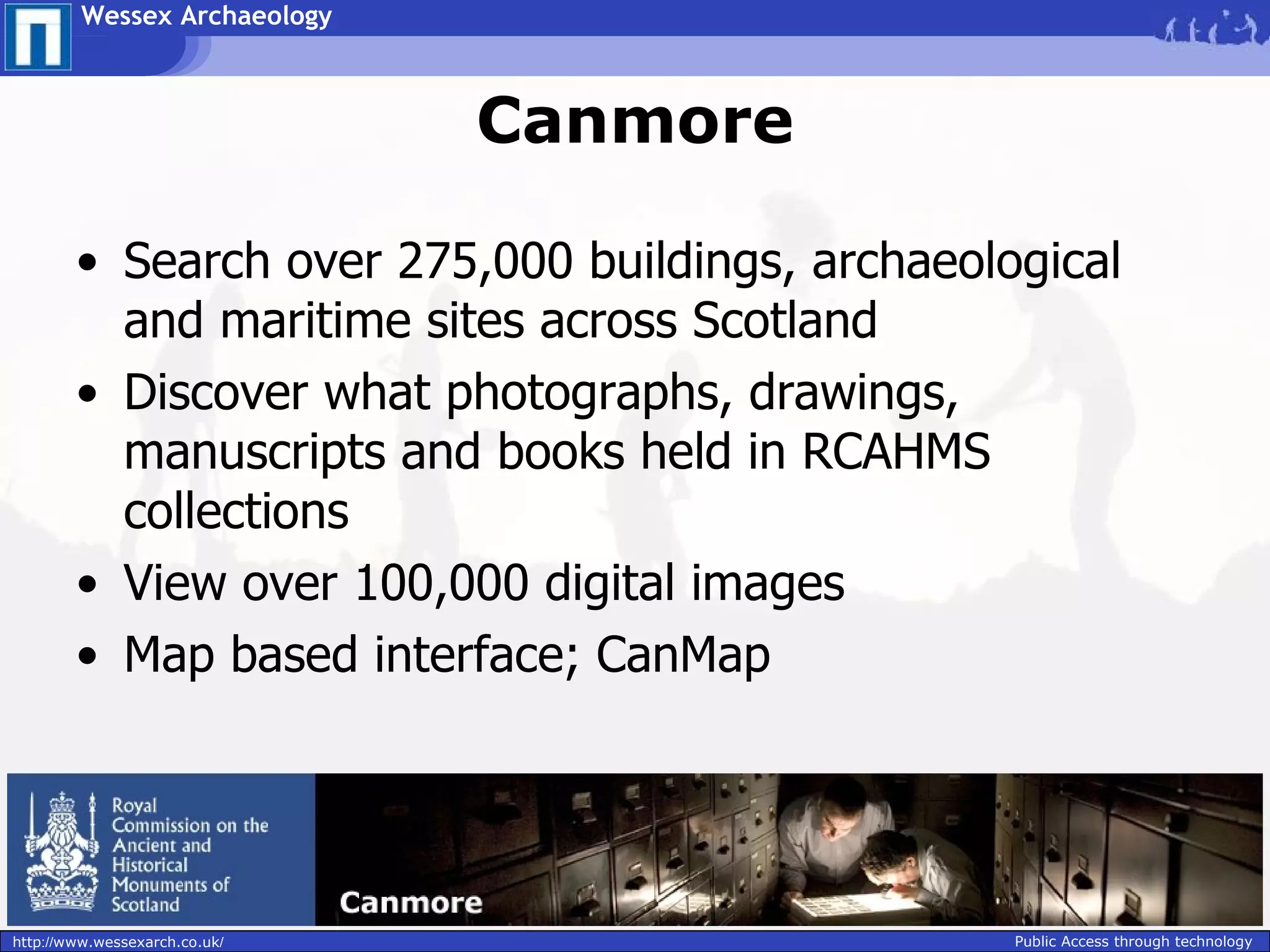The width and height of the screenshot is (1270, 952).
Task: Click the 'Royal Commission on the Ancient' banner text
Action: (190, 855)
